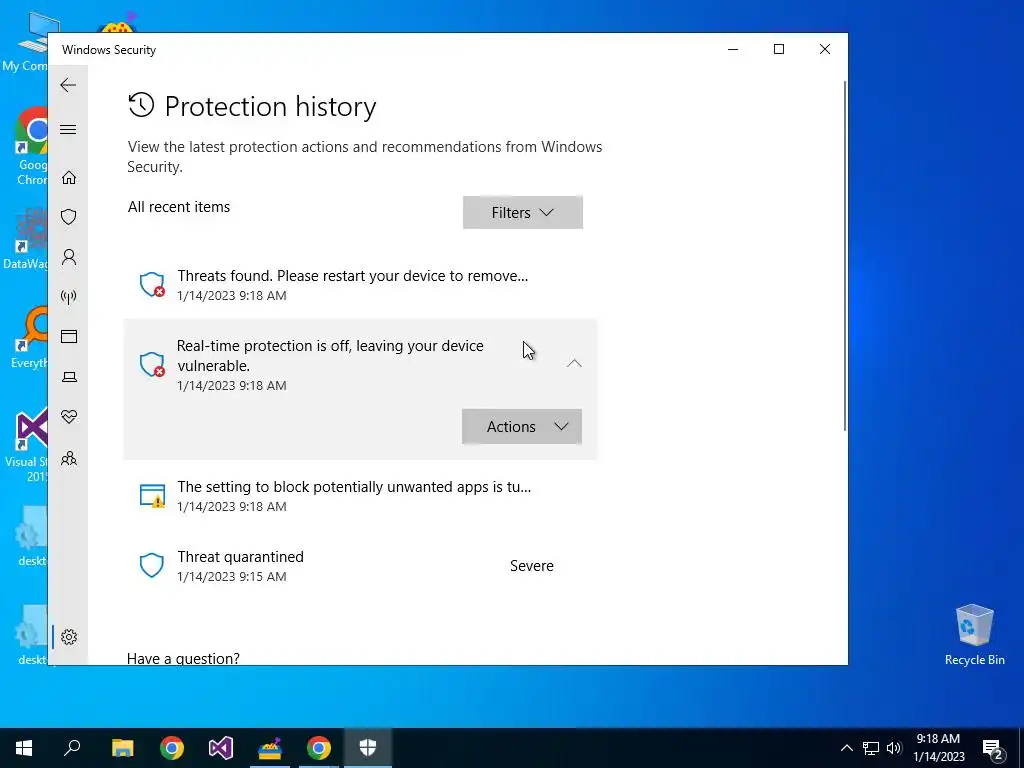
Task: Go back using the back arrow
Action: [68, 85]
